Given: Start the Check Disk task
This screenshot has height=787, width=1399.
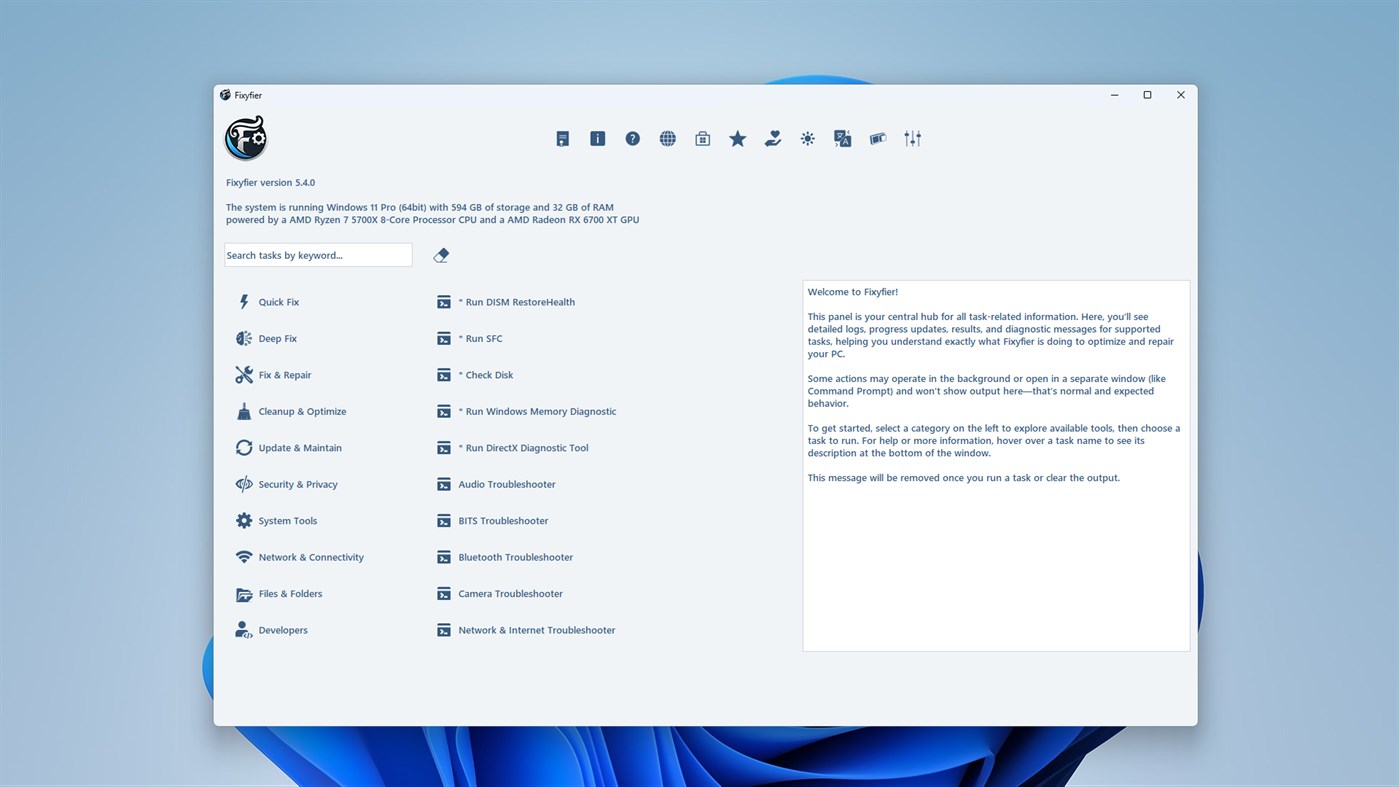Looking at the screenshot, I should coord(475,375).
